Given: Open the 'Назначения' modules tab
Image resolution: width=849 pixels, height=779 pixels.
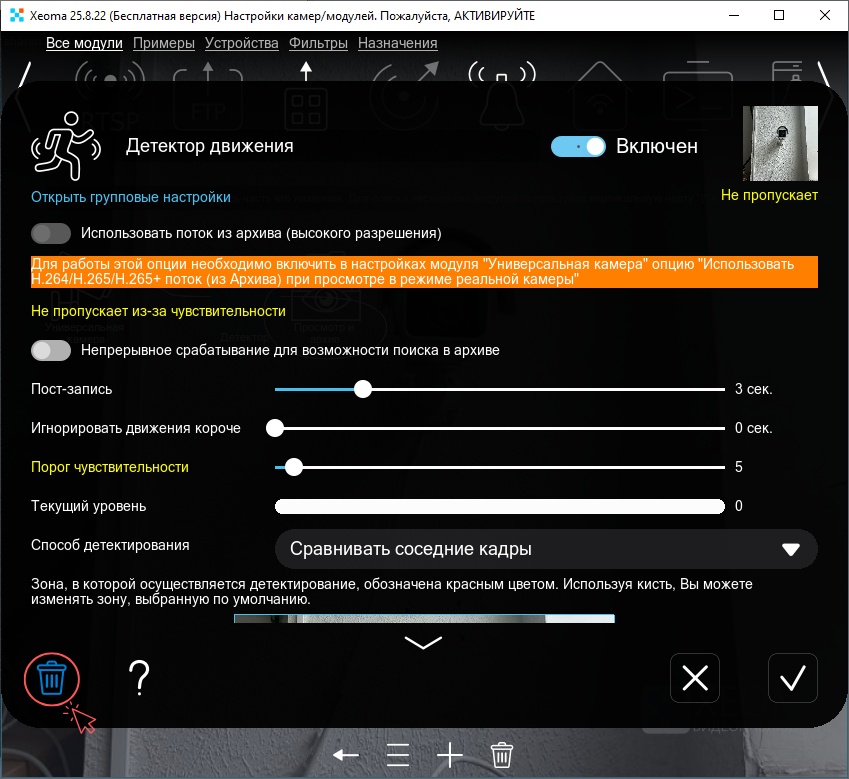Looking at the screenshot, I should pyautogui.click(x=397, y=43).
